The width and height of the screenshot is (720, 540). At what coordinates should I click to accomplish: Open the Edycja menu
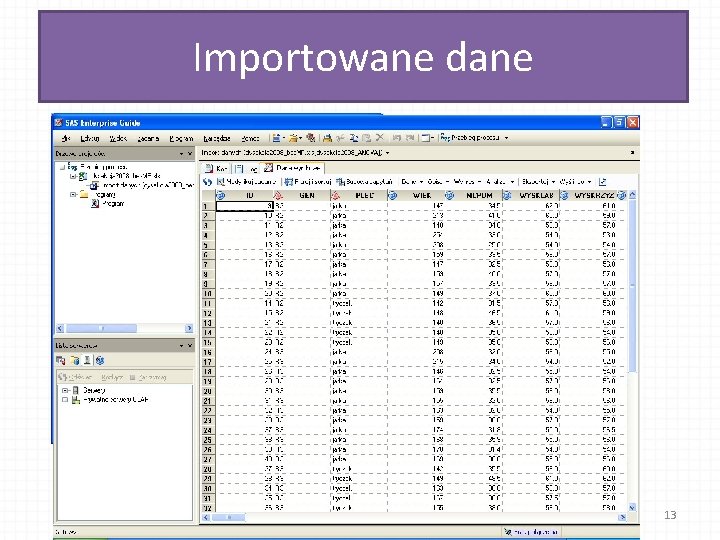90,138
